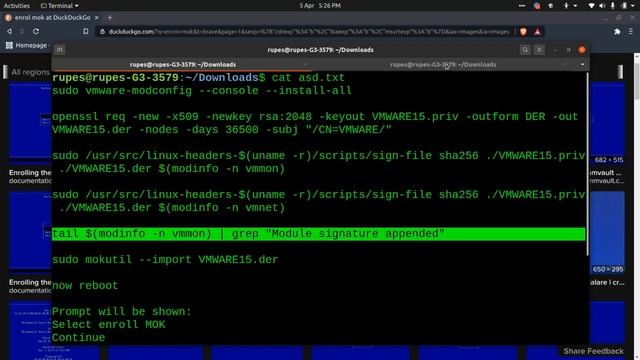
Task: Open the terminal hamburger menu
Action: 539,50
